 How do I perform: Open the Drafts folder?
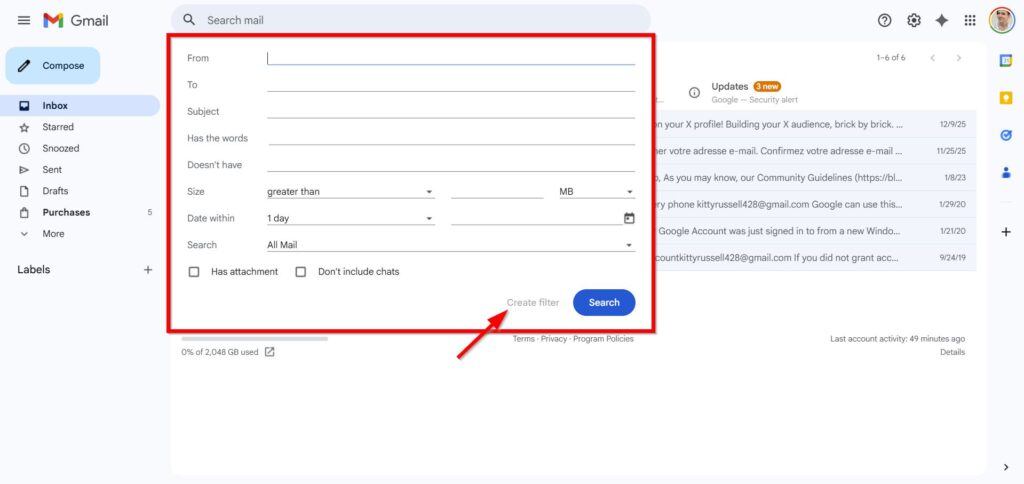80,191
